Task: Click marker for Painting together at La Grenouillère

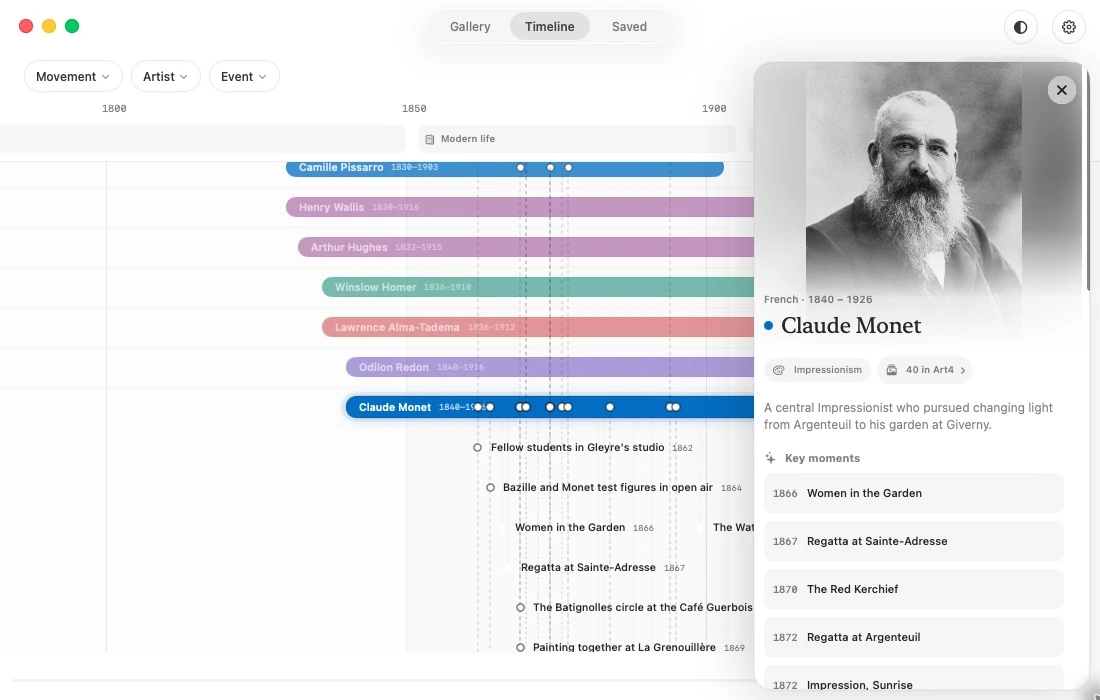Action: pos(521,647)
